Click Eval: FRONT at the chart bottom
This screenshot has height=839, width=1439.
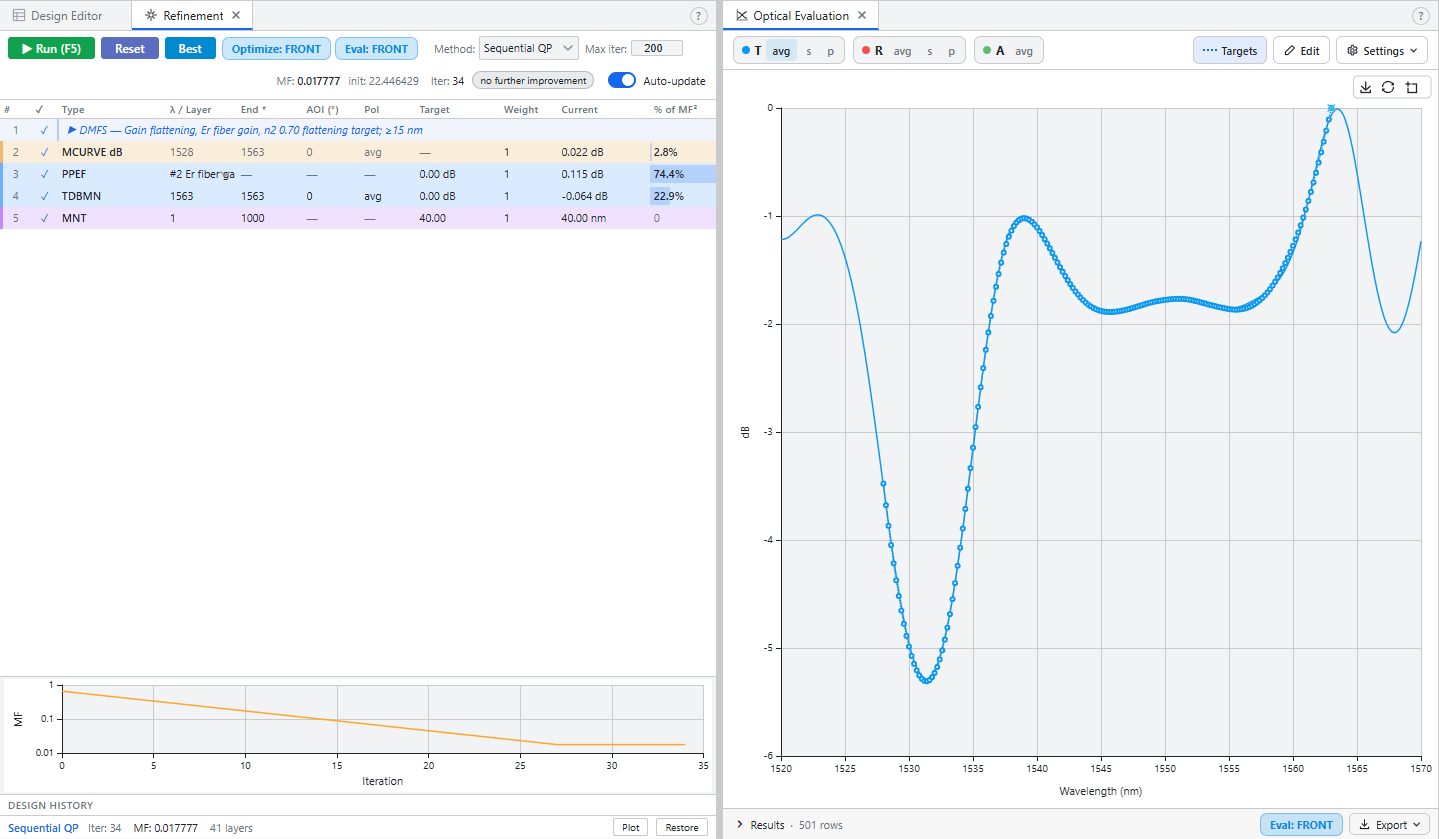[1301, 825]
